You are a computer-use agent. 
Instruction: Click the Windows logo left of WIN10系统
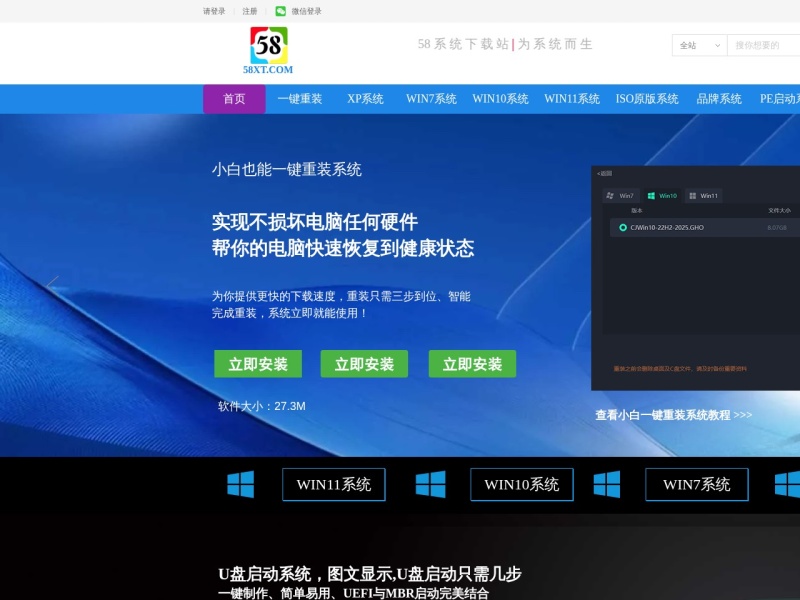point(431,484)
